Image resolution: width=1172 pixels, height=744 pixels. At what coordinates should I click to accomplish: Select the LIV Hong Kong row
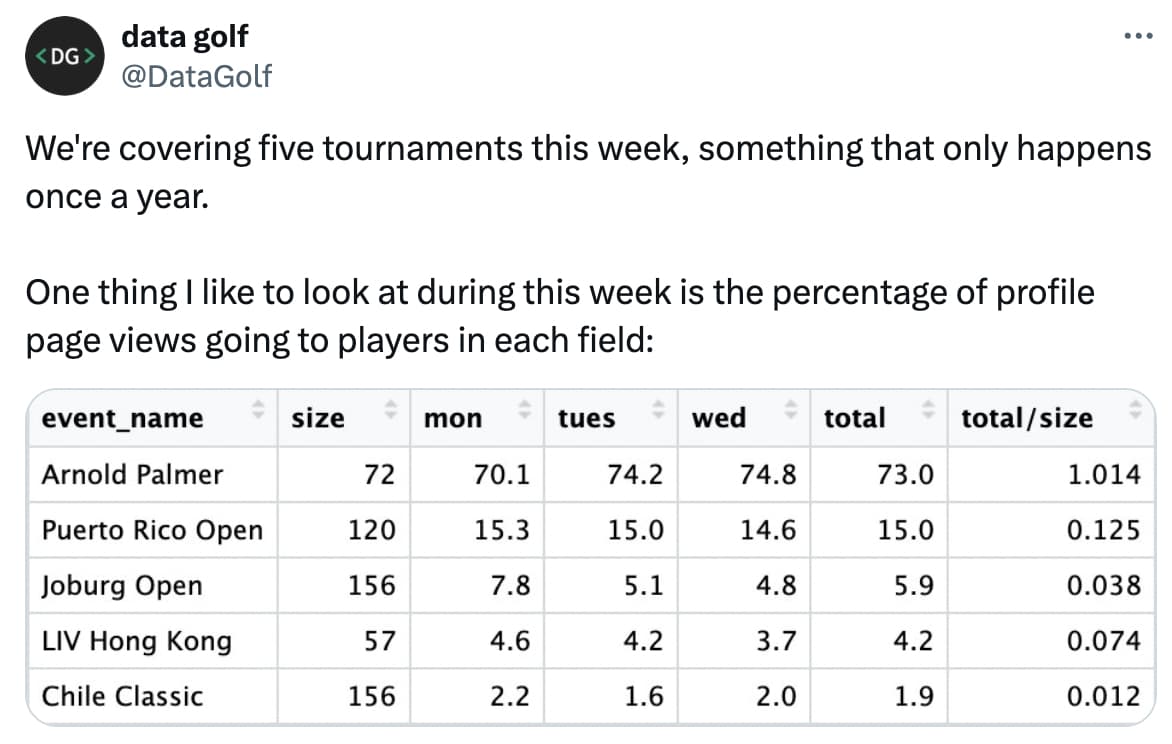click(x=136, y=640)
